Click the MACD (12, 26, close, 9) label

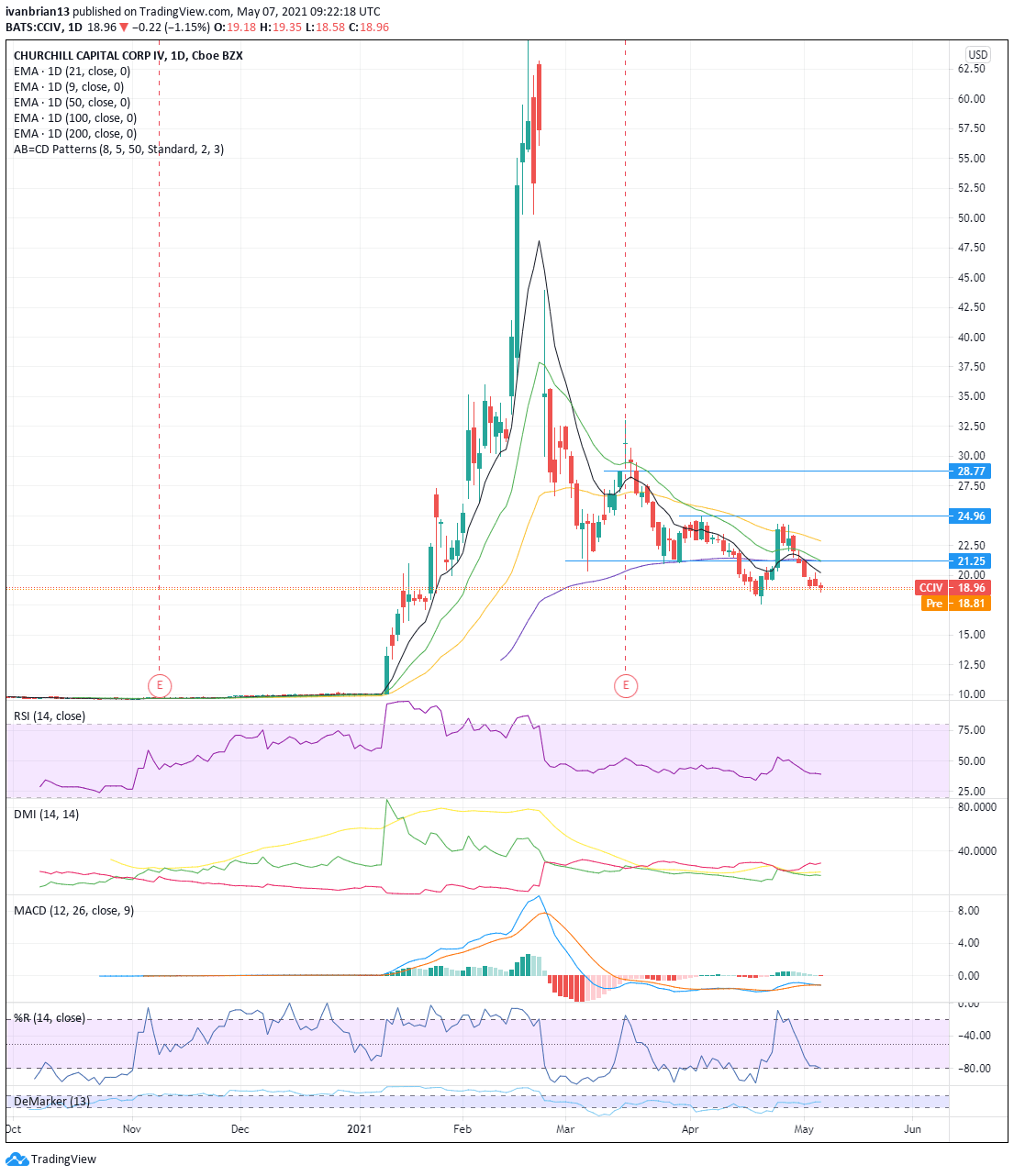[73, 911]
